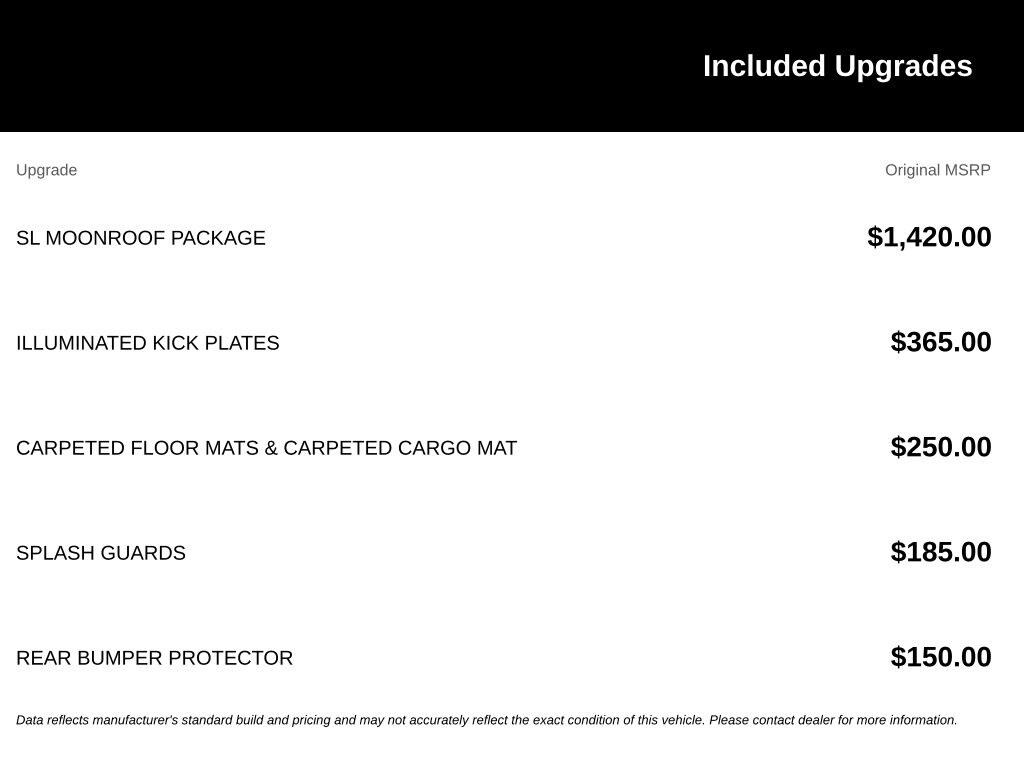
Task: Click the word MOONROOF in first row
Action: click(105, 238)
